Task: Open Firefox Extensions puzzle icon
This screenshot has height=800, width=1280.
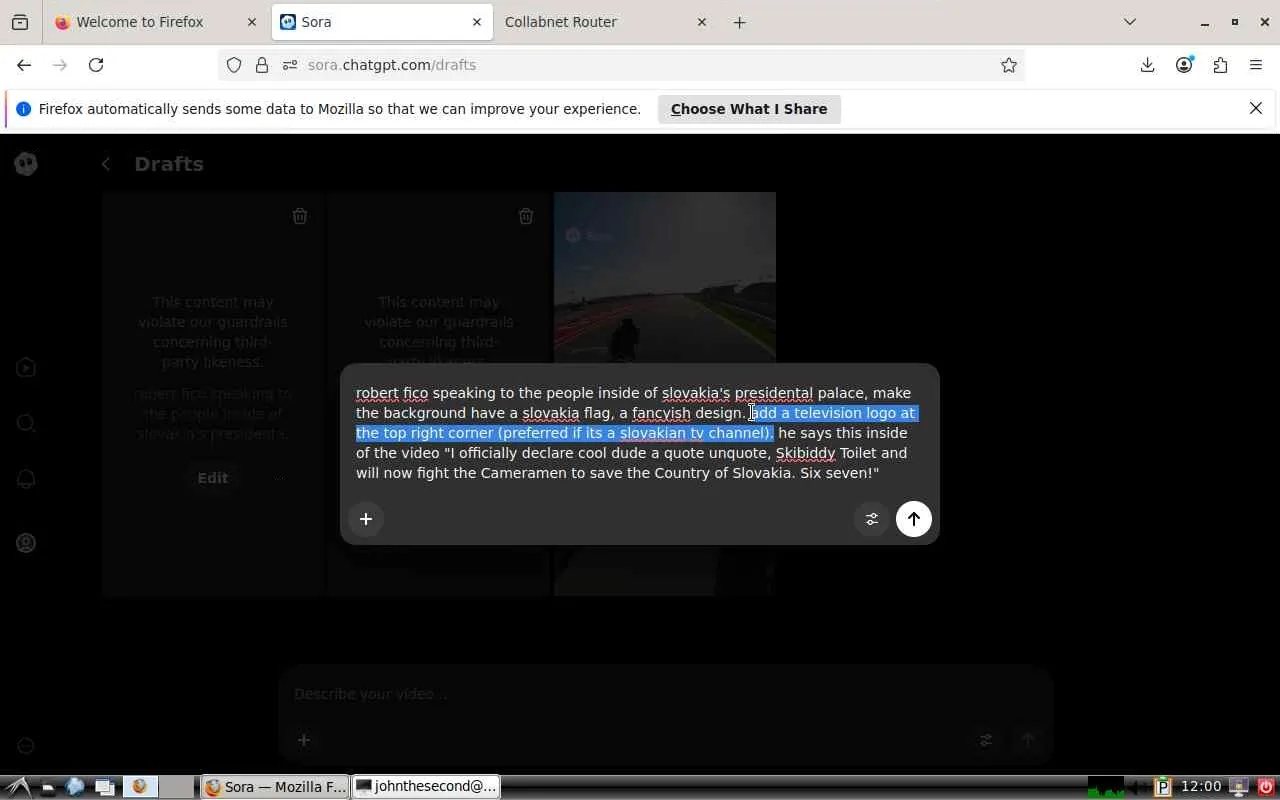Action: tap(1220, 65)
